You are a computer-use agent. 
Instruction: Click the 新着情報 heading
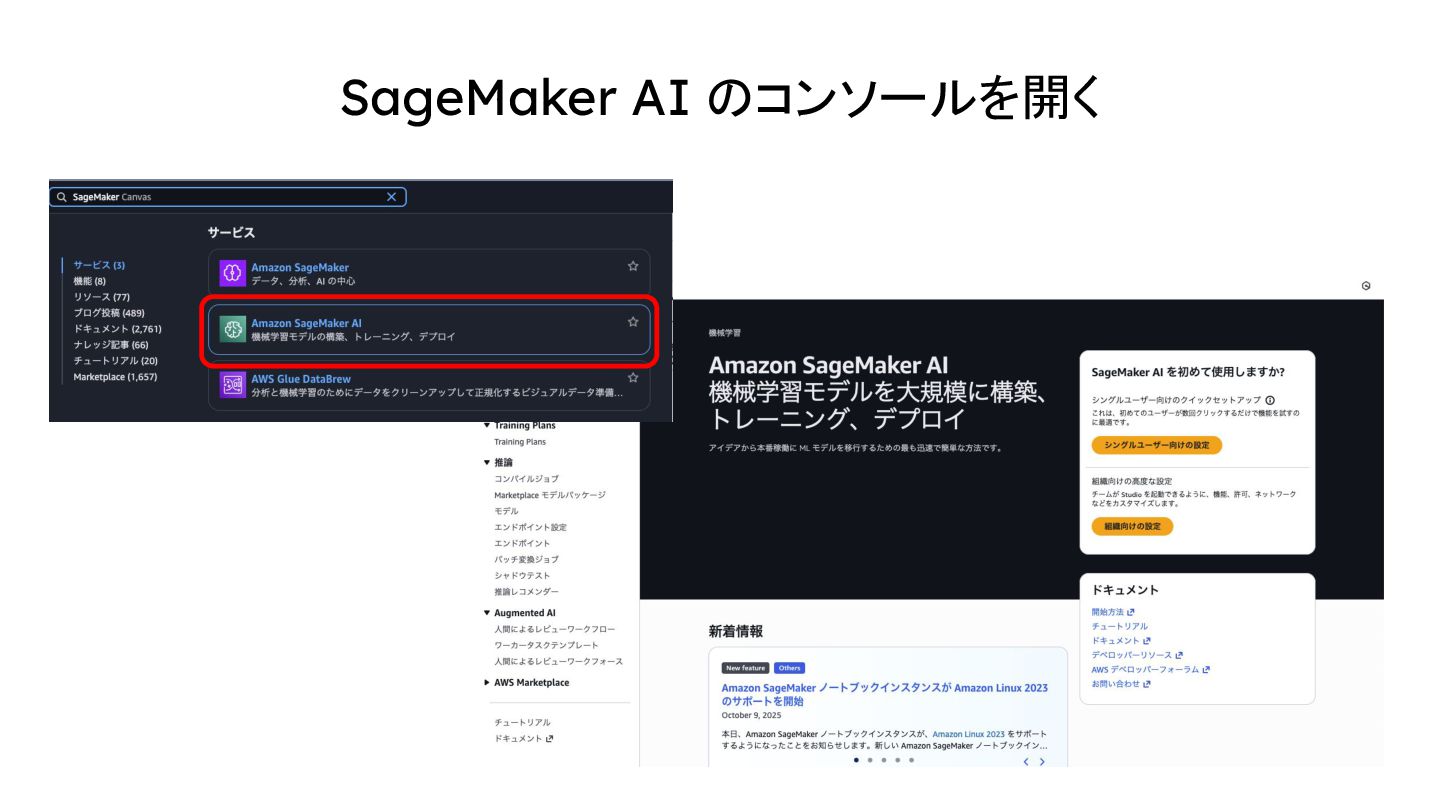(736, 631)
